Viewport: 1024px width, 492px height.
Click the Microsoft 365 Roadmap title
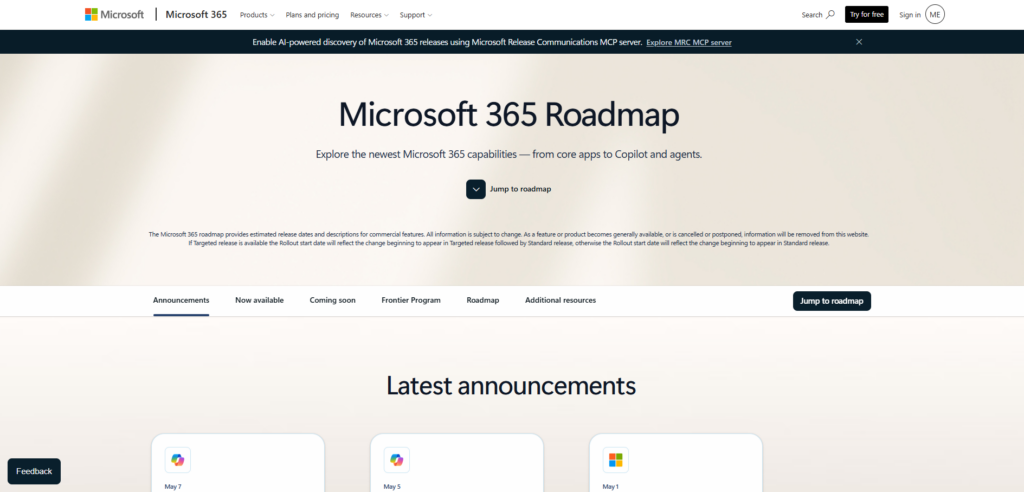[509, 114]
